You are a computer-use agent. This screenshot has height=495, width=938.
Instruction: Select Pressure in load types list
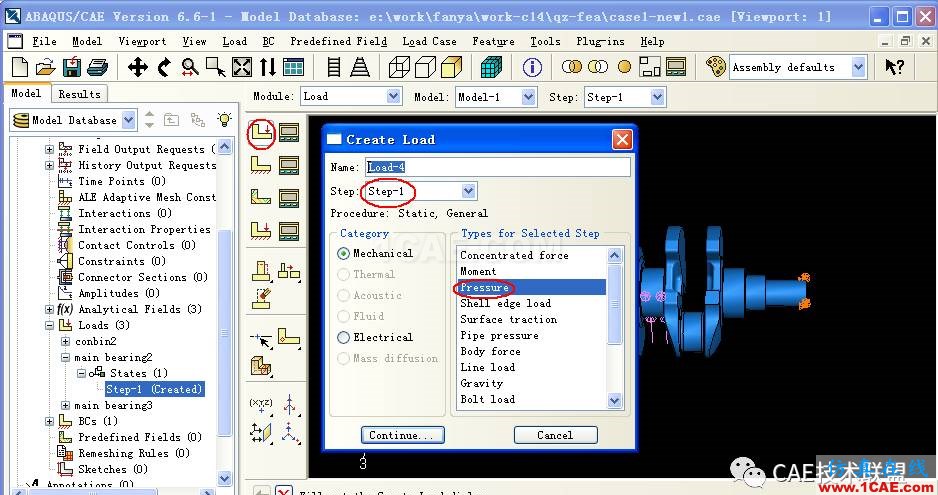click(x=531, y=288)
